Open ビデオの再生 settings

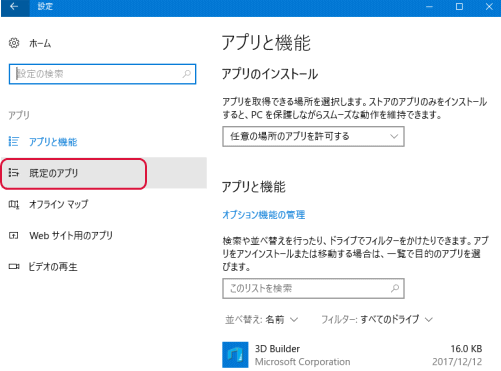53,267
